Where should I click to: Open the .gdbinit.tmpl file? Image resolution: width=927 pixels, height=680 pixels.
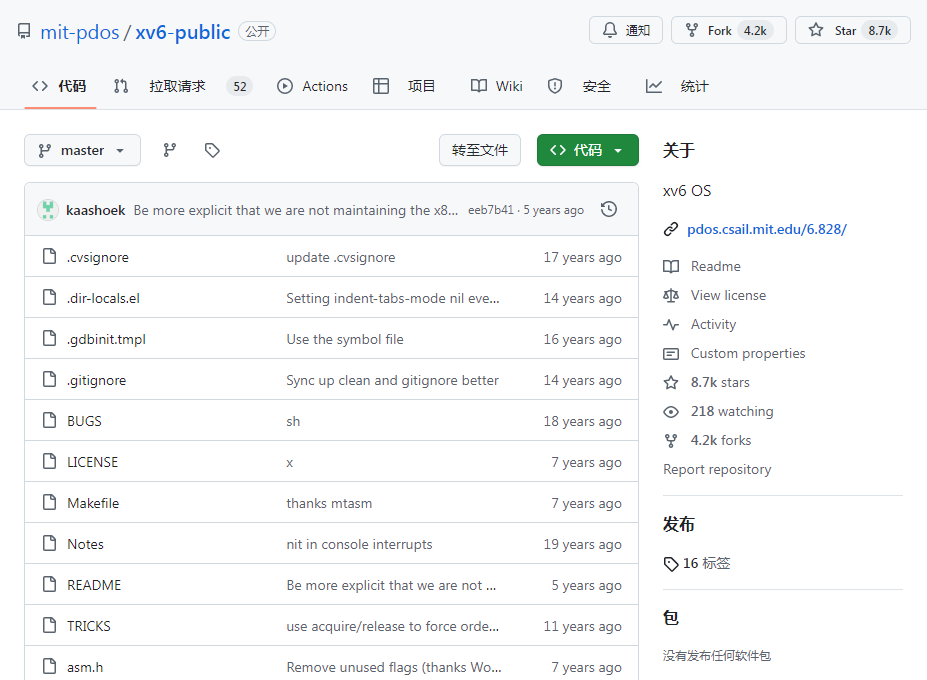(106, 339)
